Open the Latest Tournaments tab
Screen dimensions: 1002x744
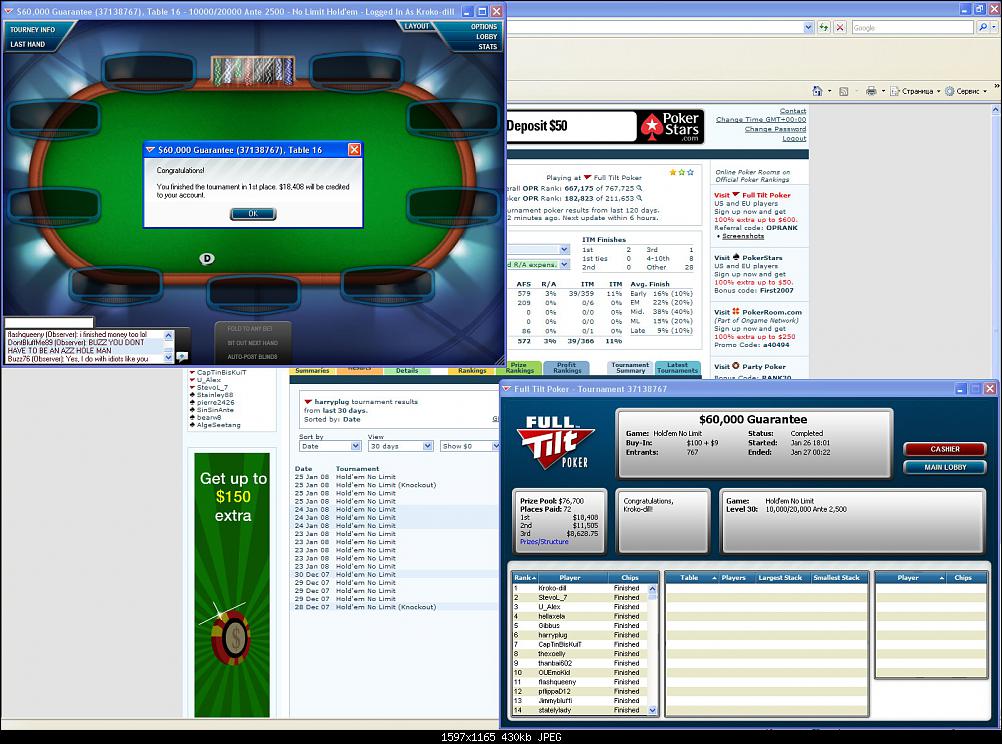677,368
